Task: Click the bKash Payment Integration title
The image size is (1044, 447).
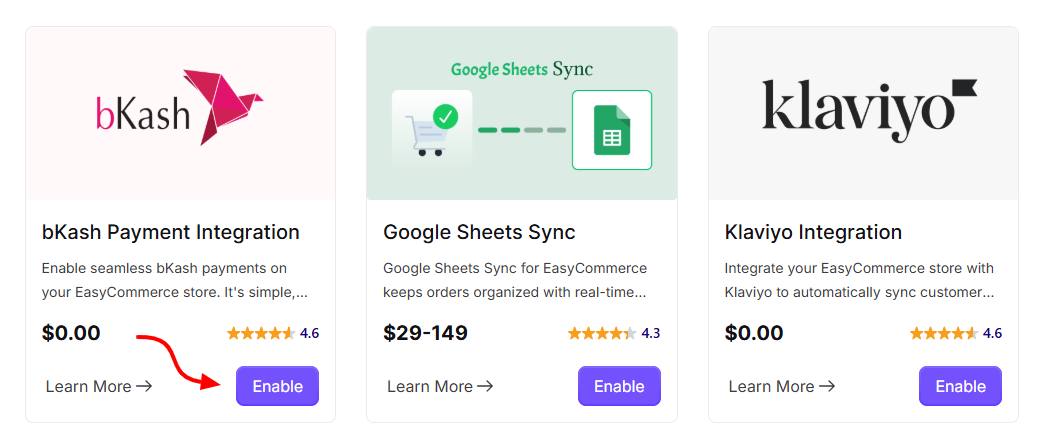Action: (x=170, y=232)
